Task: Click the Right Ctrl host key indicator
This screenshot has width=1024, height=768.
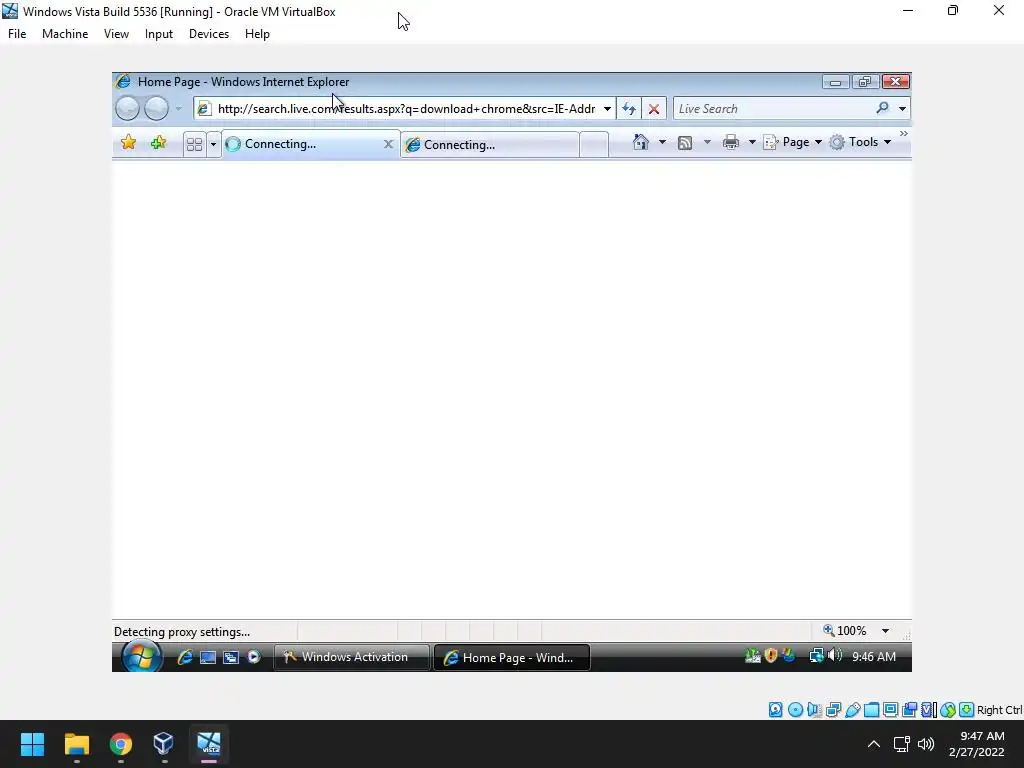Action: (1000, 710)
